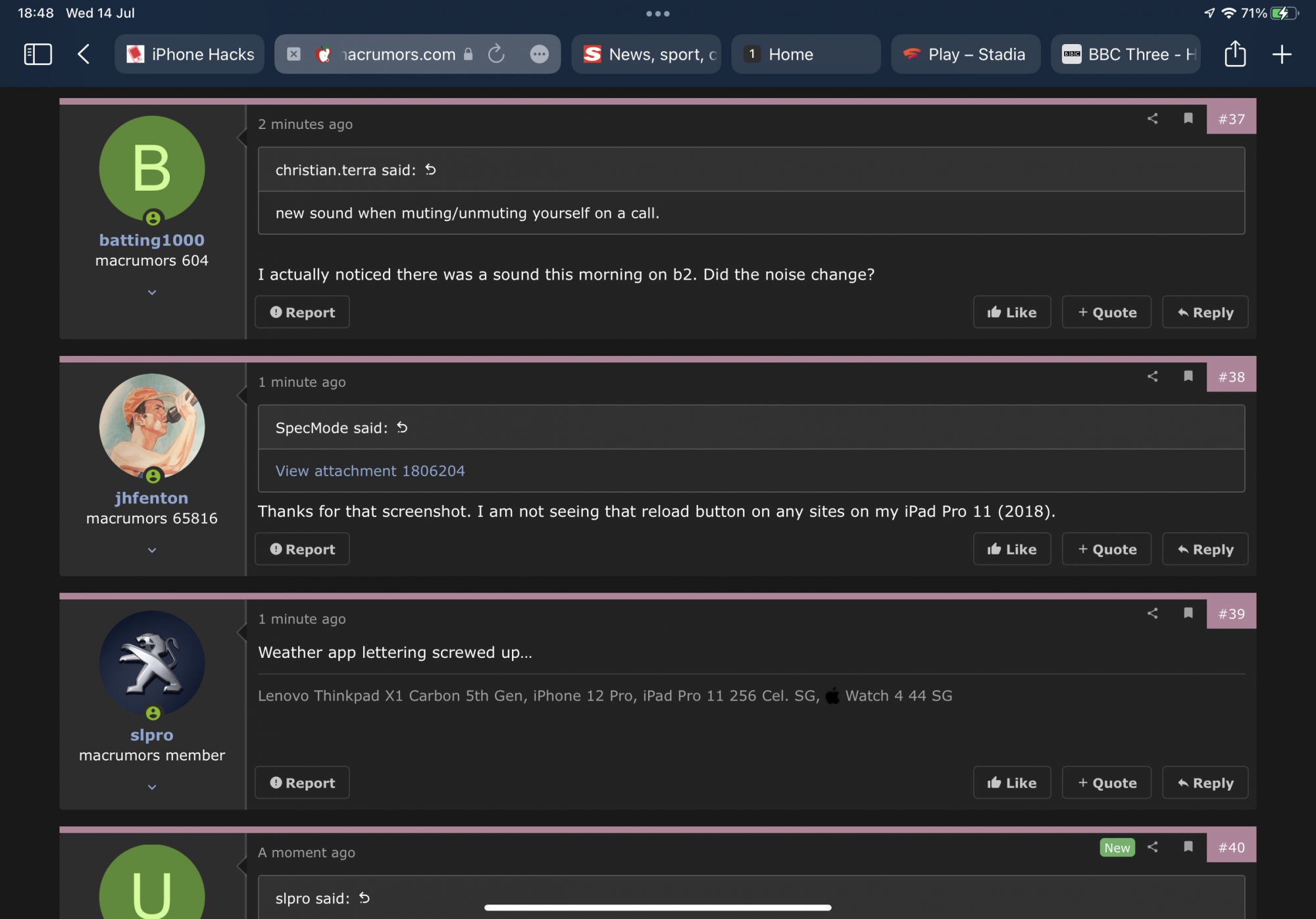Image resolution: width=1316 pixels, height=919 pixels.
Task: Share post #39 via share icon
Action: (1152, 613)
